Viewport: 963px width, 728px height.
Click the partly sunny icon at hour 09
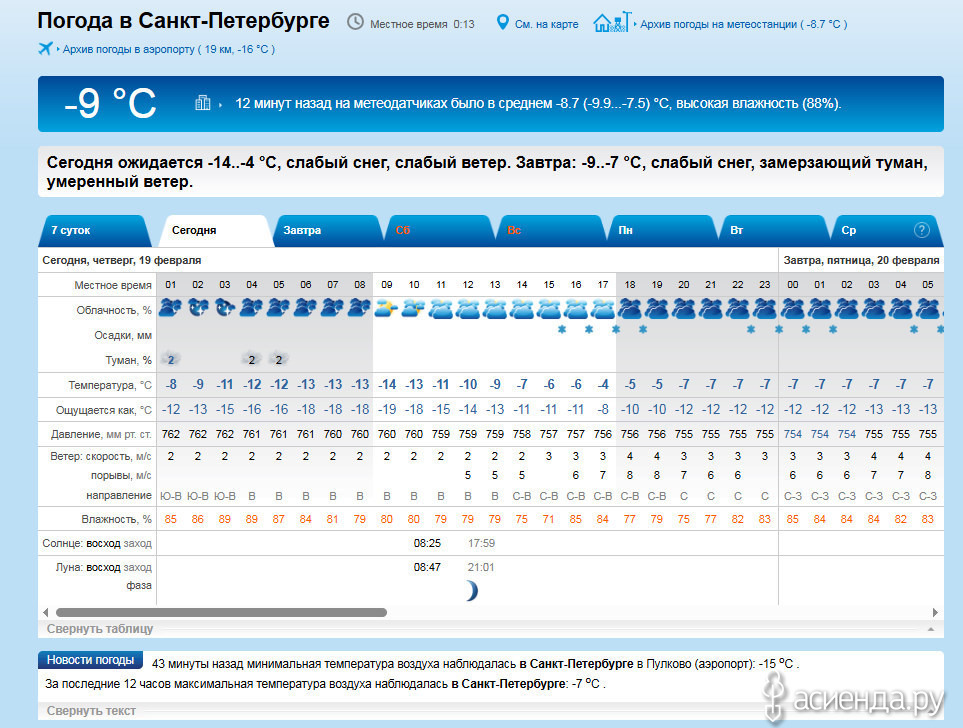click(x=386, y=309)
